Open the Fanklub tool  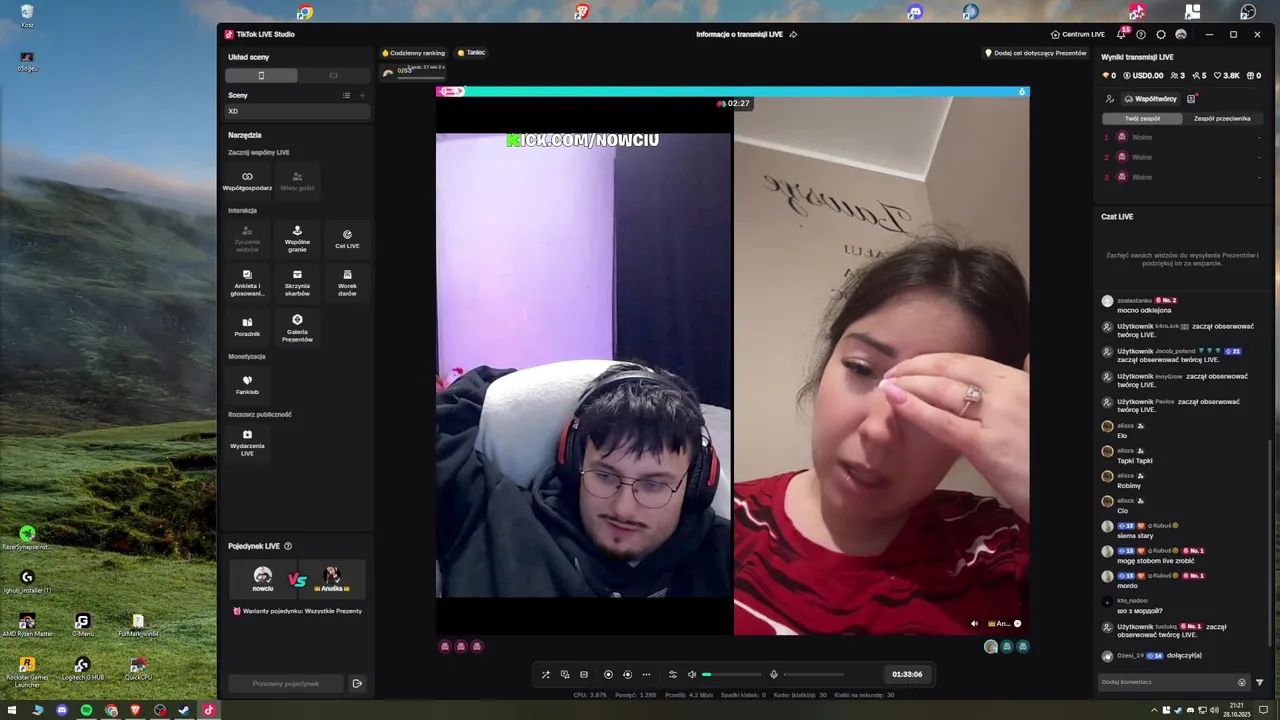[247, 385]
